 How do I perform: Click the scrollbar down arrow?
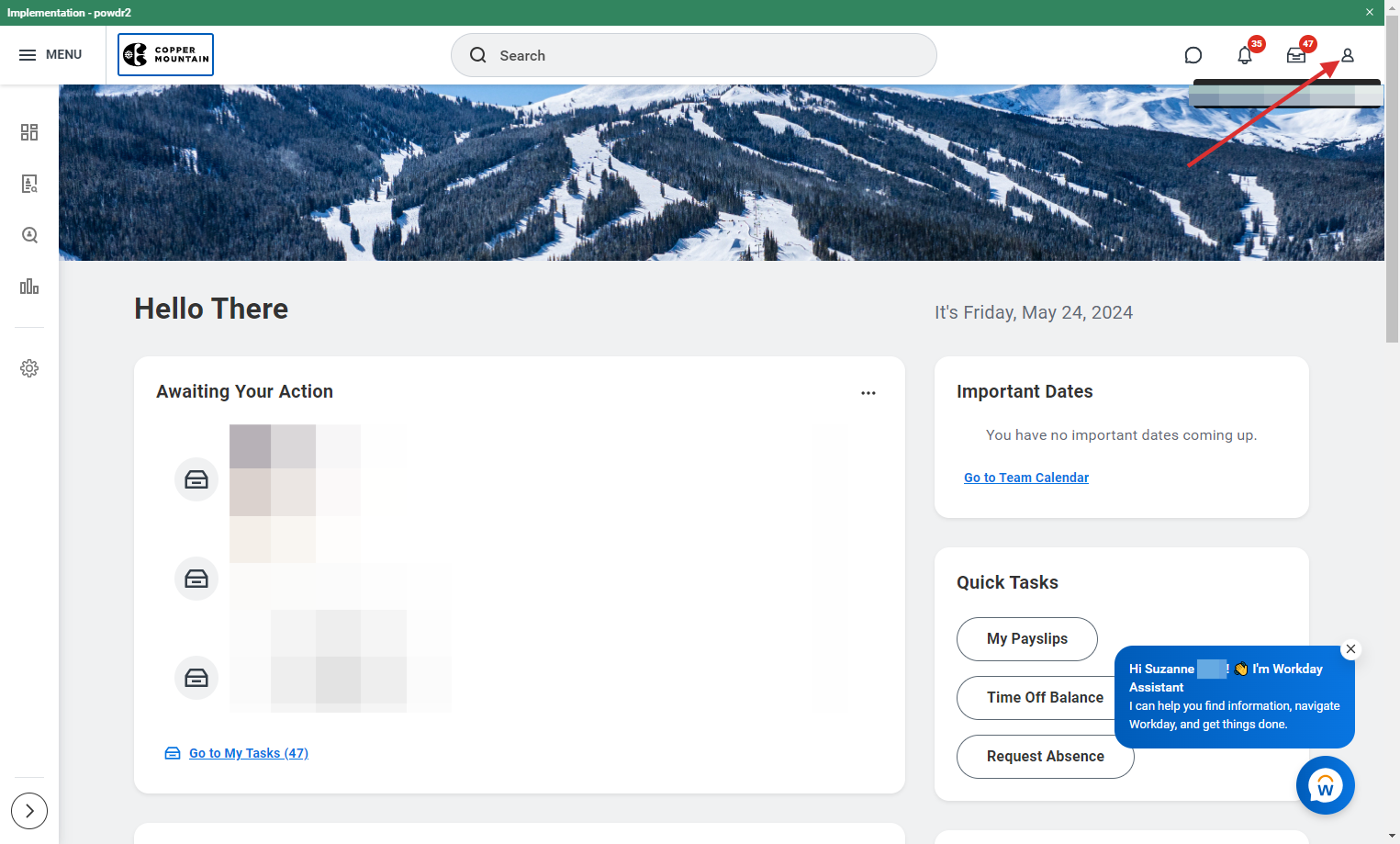(x=1393, y=837)
